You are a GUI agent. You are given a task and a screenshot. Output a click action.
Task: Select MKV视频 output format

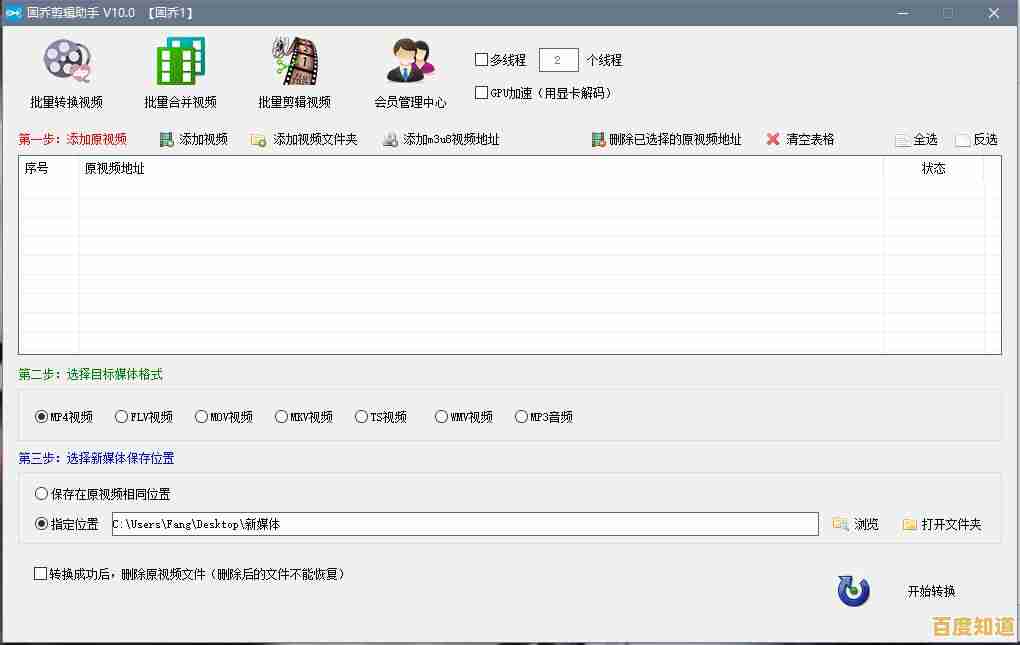tap(281, 417)
